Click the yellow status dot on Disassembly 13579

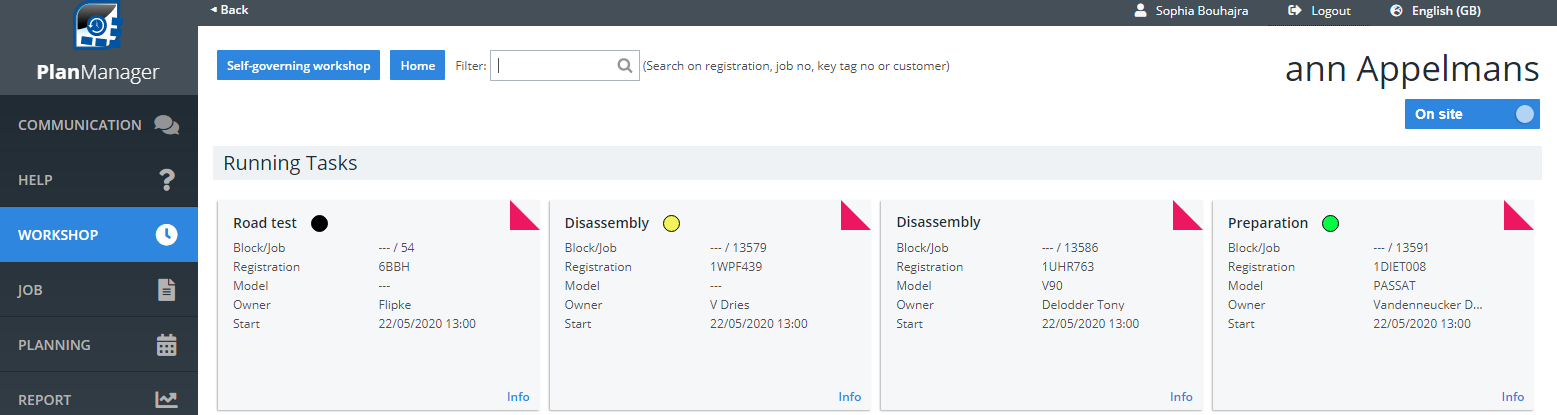click(671, 223)
